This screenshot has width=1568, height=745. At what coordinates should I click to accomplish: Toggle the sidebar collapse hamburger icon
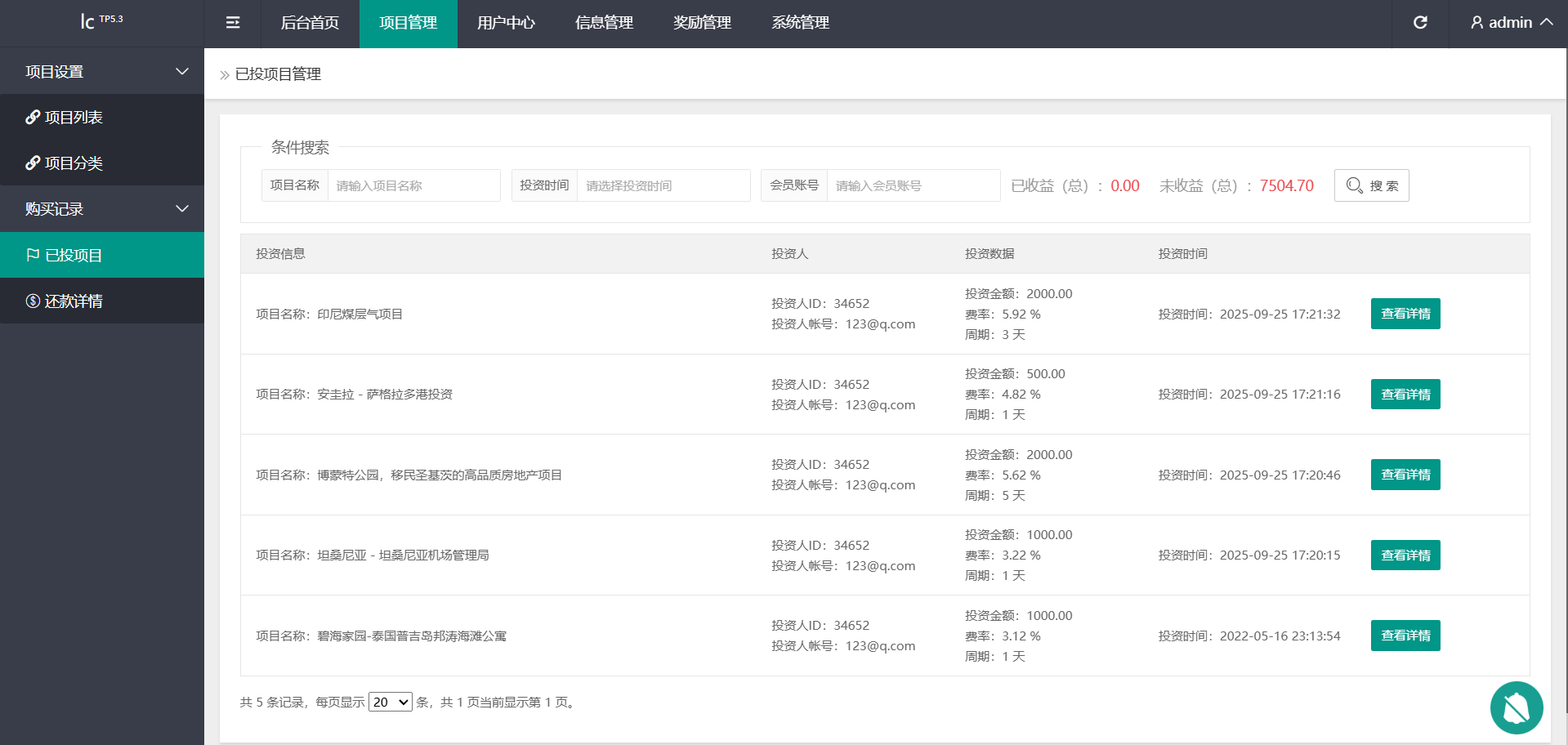(233, 23)
